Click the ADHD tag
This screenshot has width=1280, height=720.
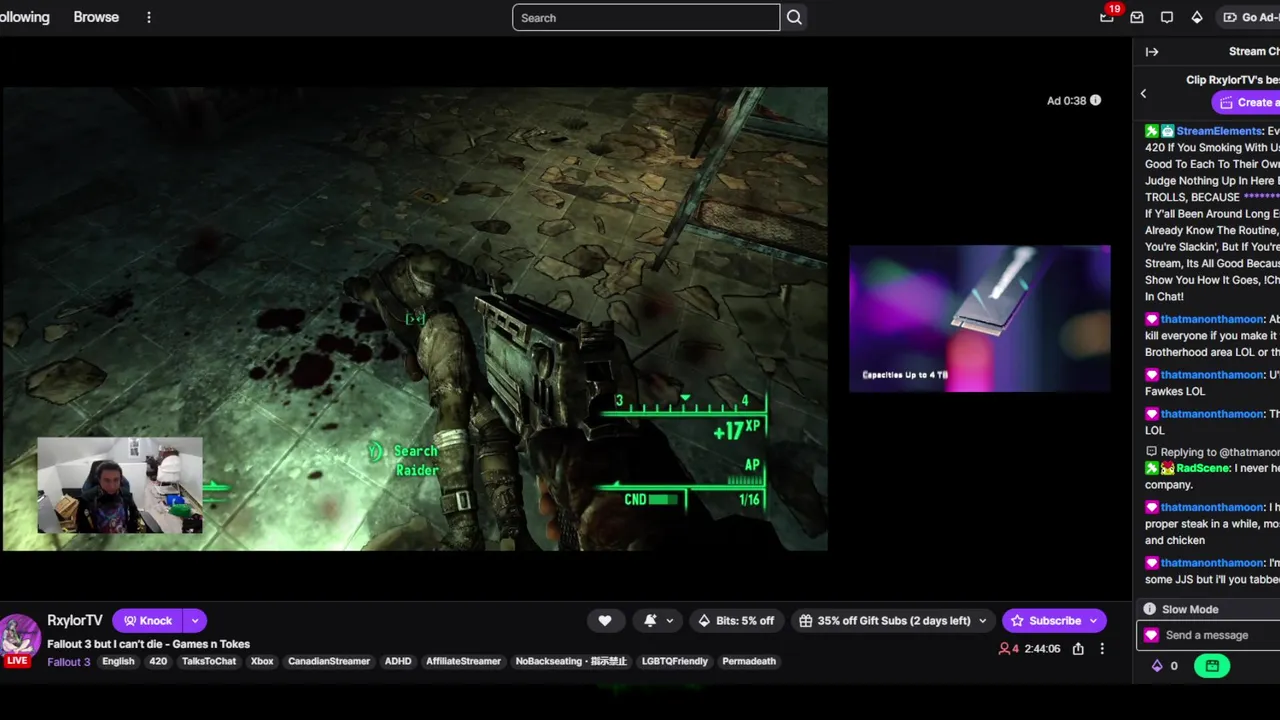coord(398,662)
